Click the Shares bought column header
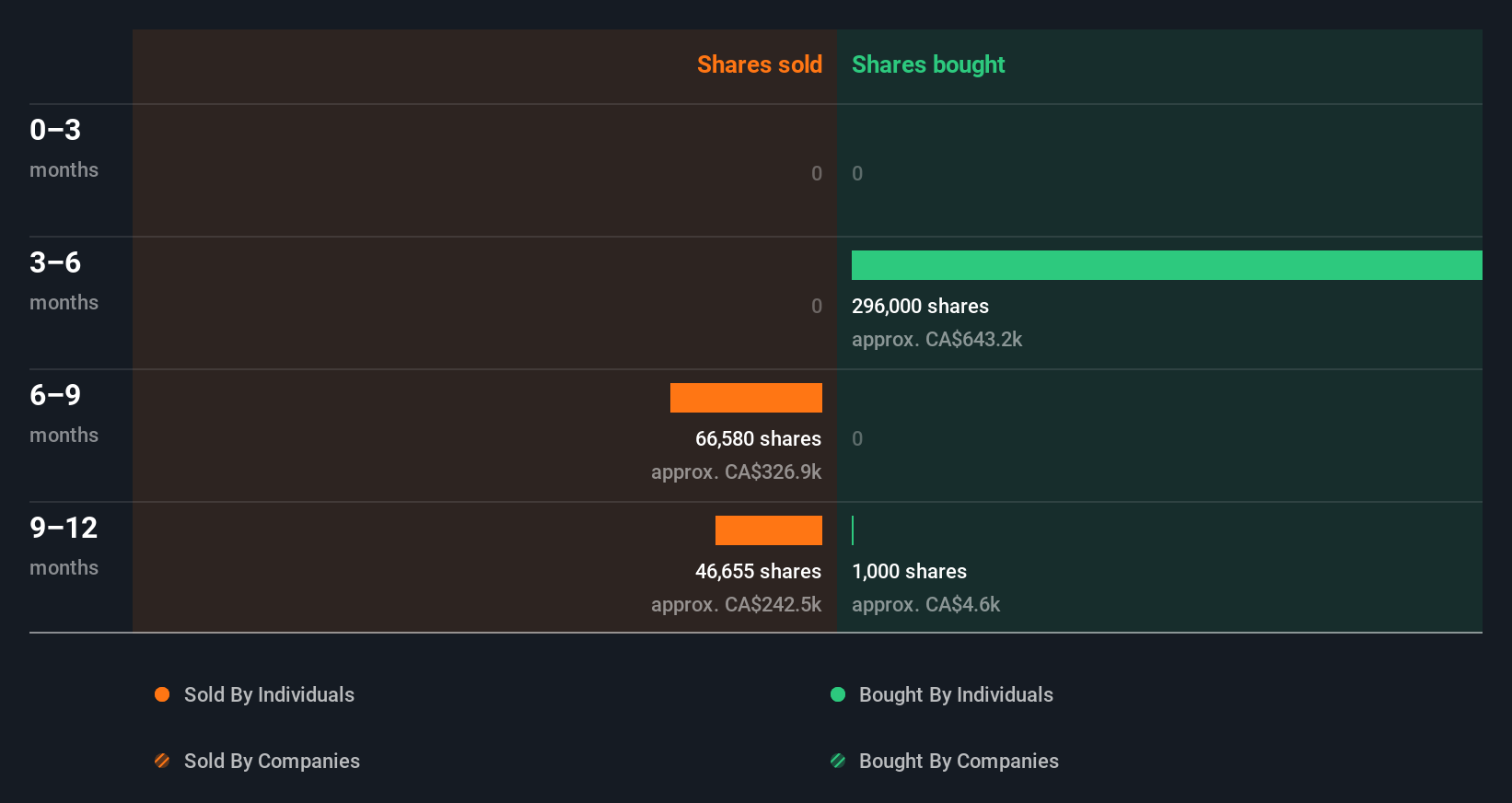The width and height of the screenshot is (1512, 803). (x=928, y=64)
